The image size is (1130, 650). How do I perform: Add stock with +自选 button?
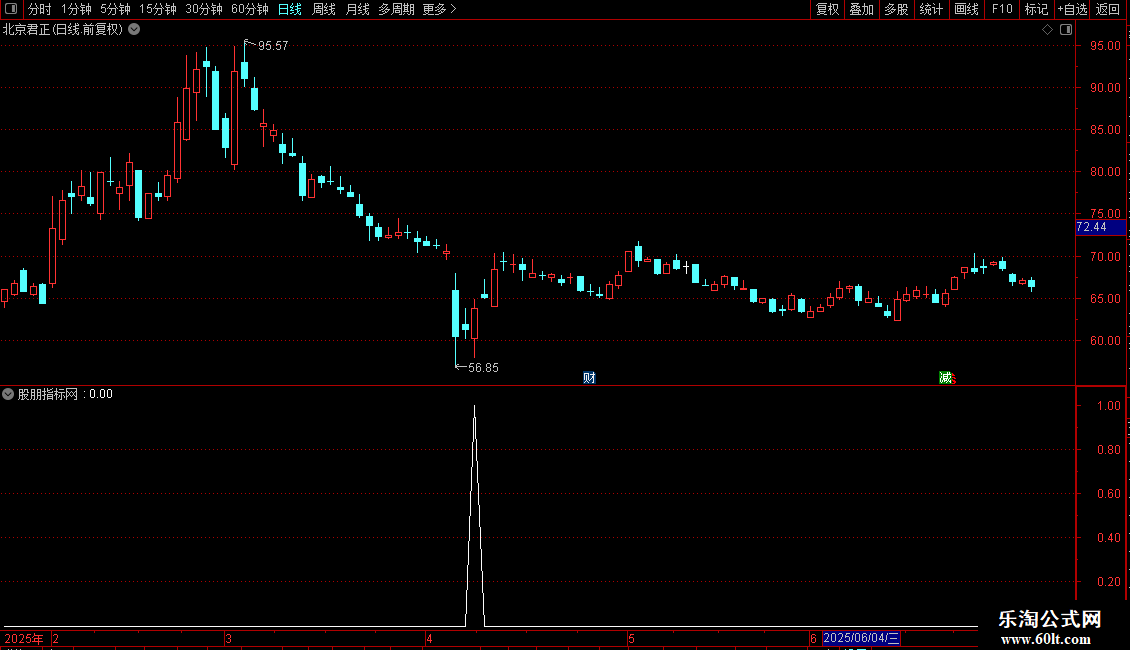click(x=1072, y=9)
